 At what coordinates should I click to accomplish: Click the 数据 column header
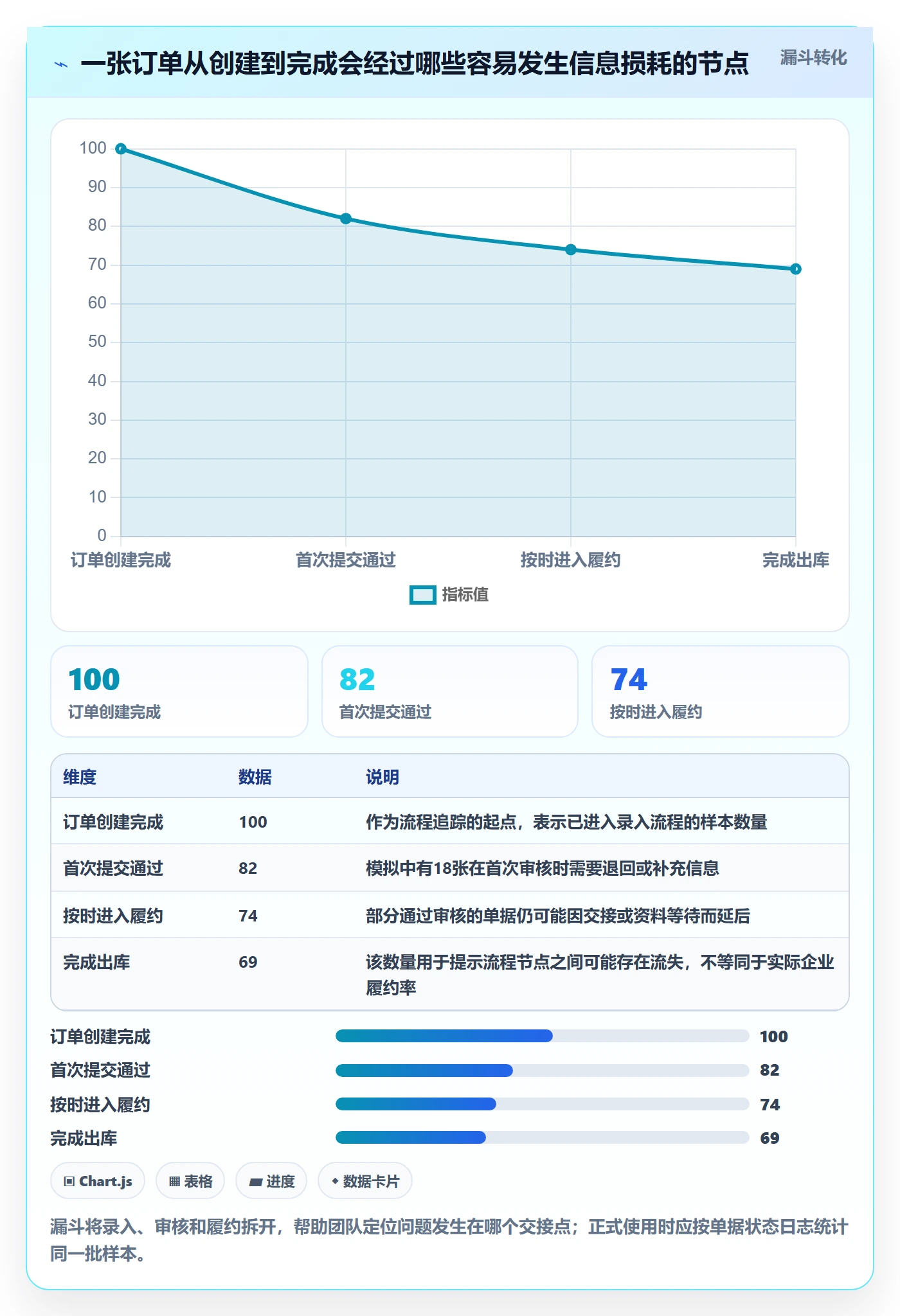[x=255, y=777]
